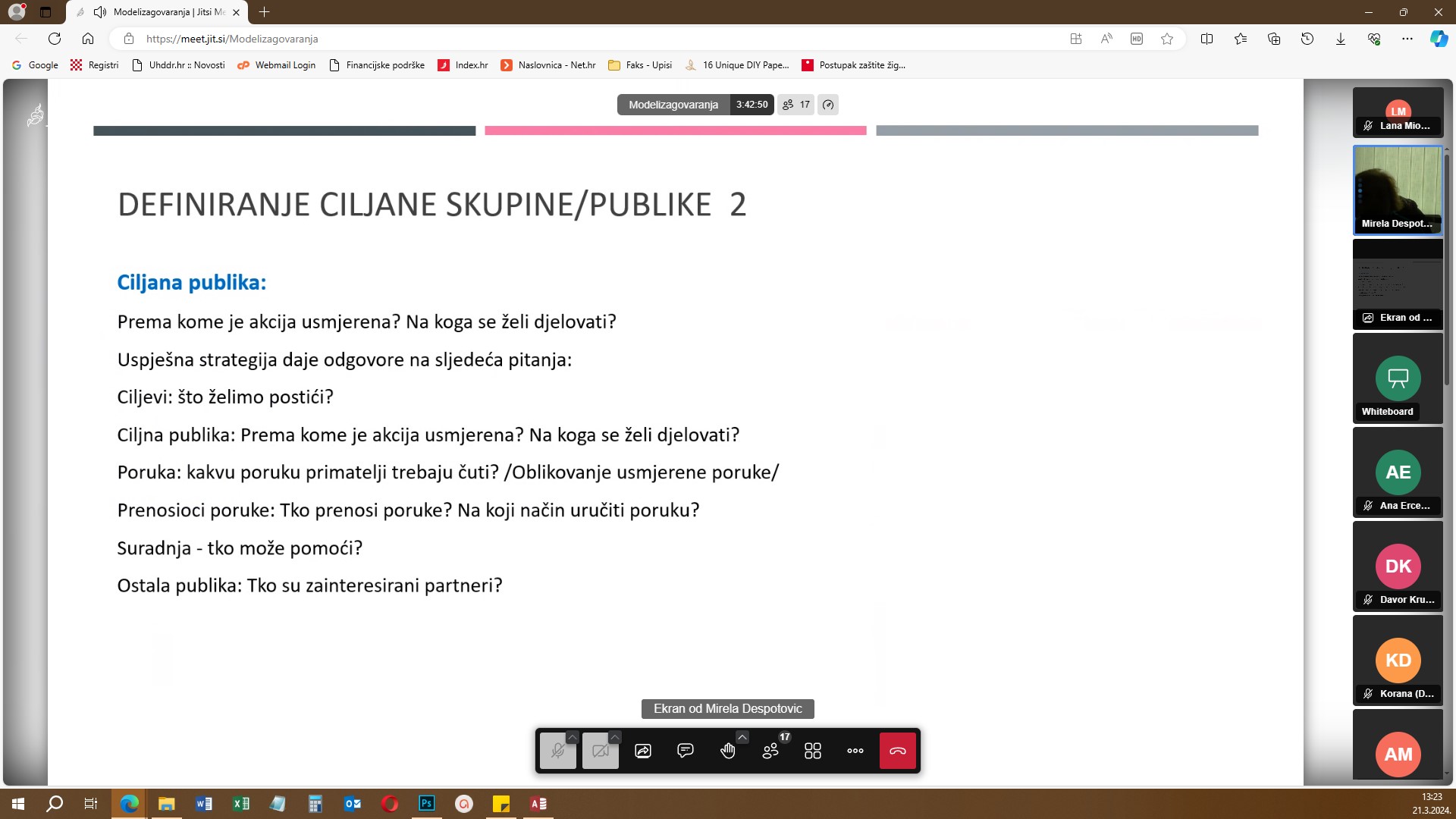
Task: Open the share screen option
Action: 642,751
